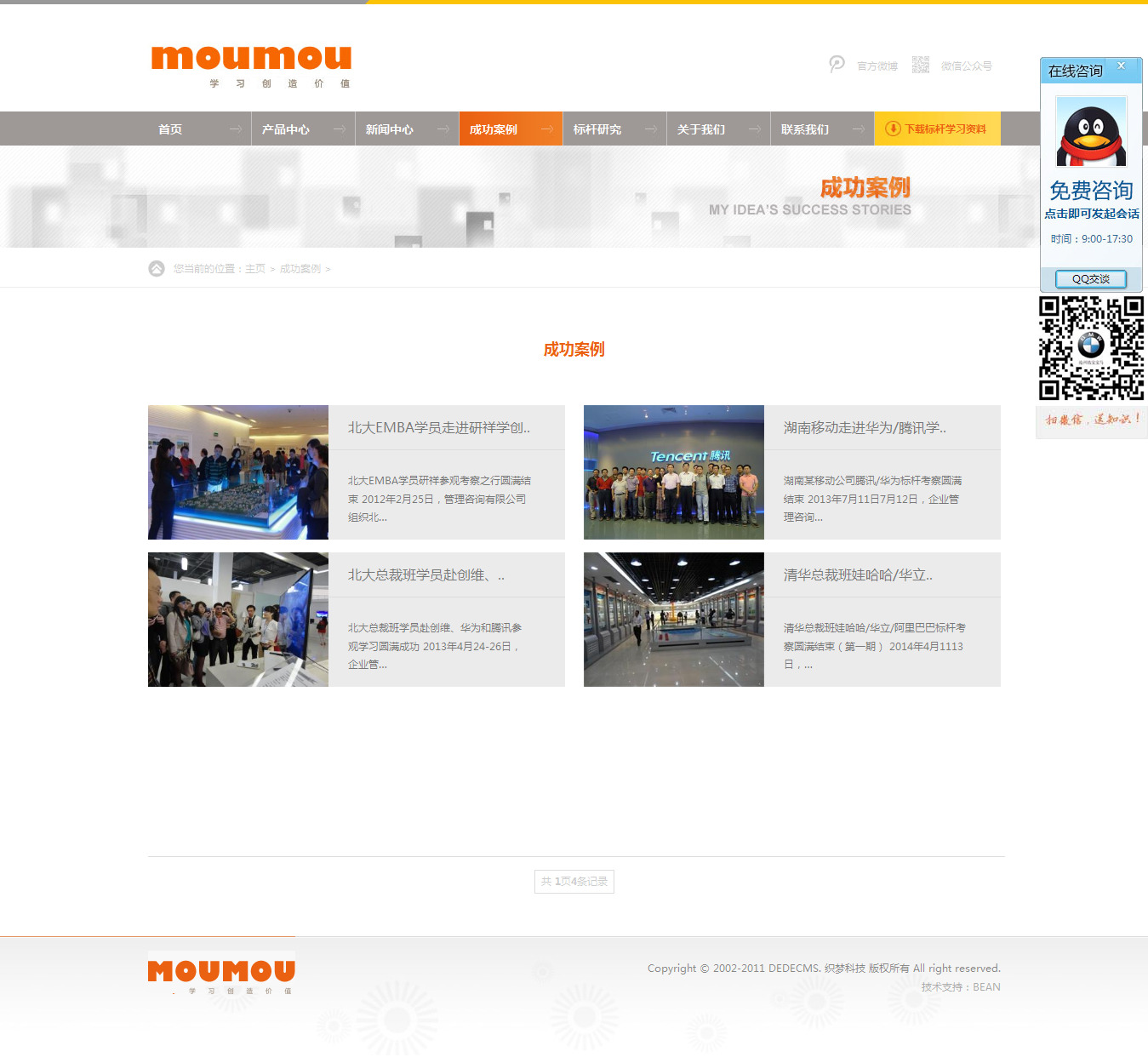Viewport: 1148px width, 1063px height.
Task: Open the 湖南移动走进华为/腾讯 case title
Action: [x=865, y=428]
